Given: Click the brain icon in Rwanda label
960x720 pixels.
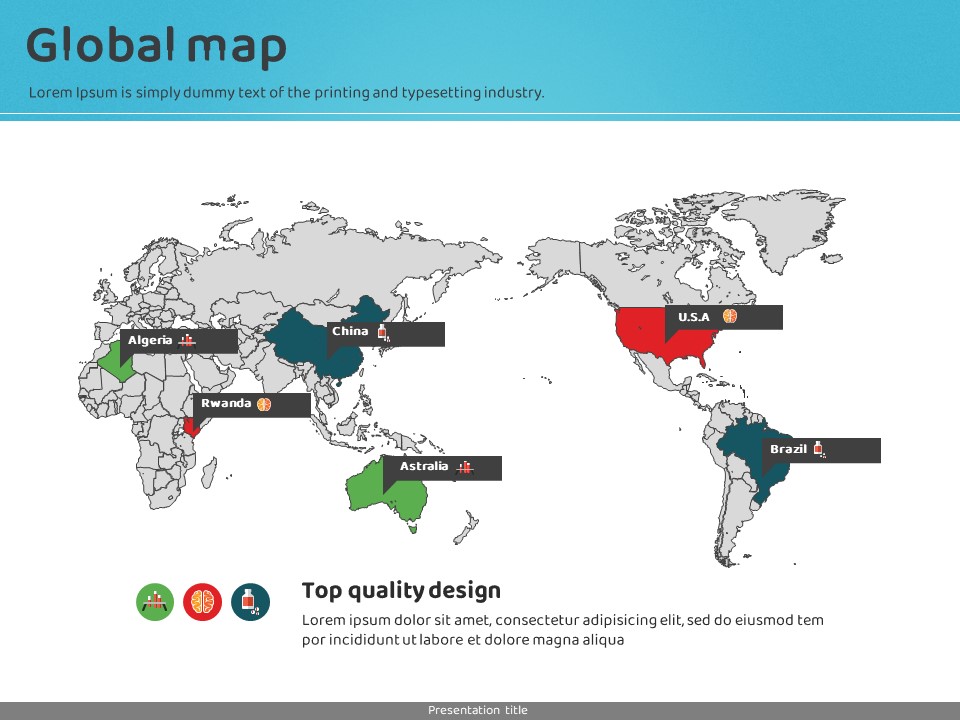Looking at the screenshot, I should (x=264, y=404).
